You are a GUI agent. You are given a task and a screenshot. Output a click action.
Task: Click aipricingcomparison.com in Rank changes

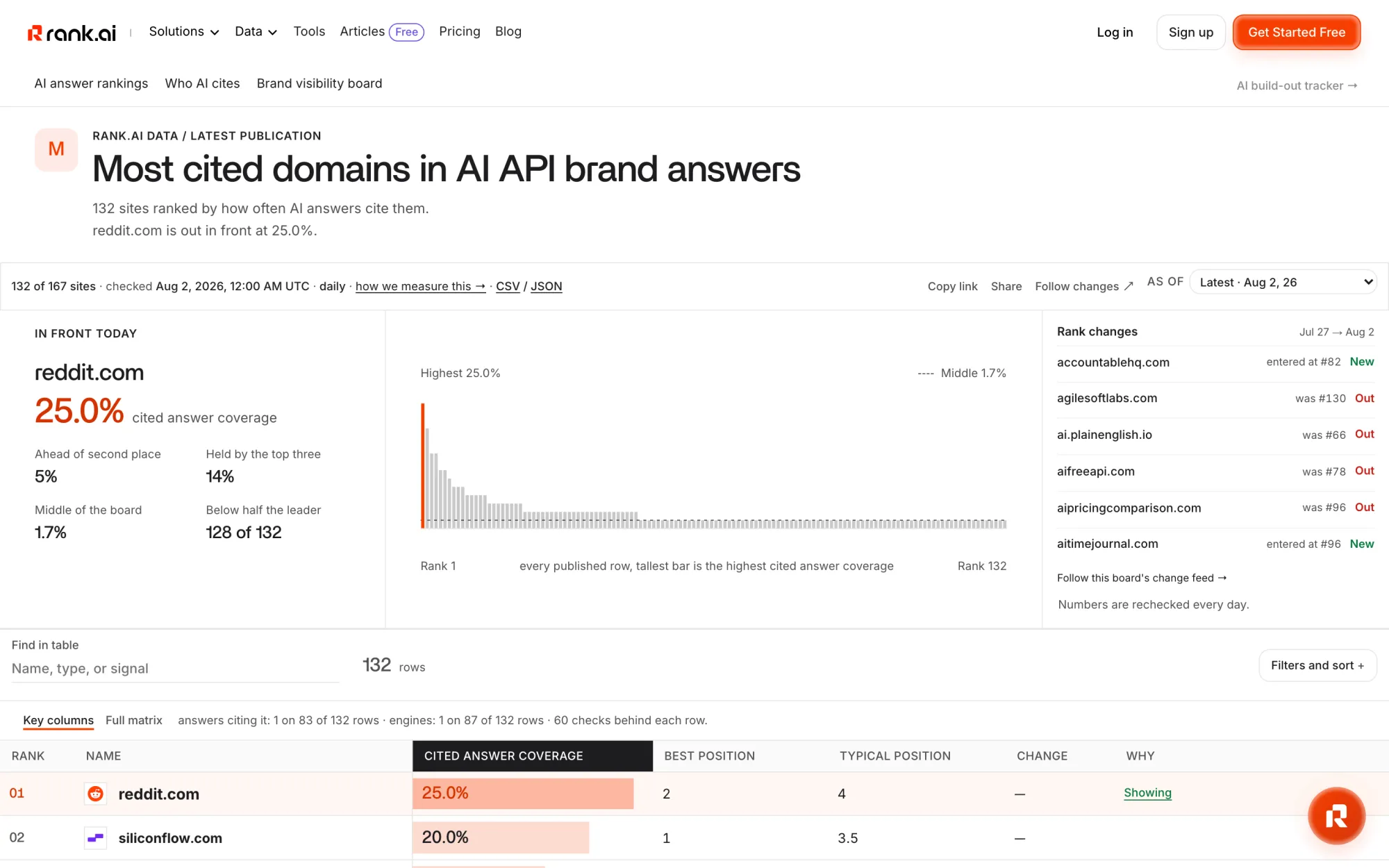point(1129,508)
